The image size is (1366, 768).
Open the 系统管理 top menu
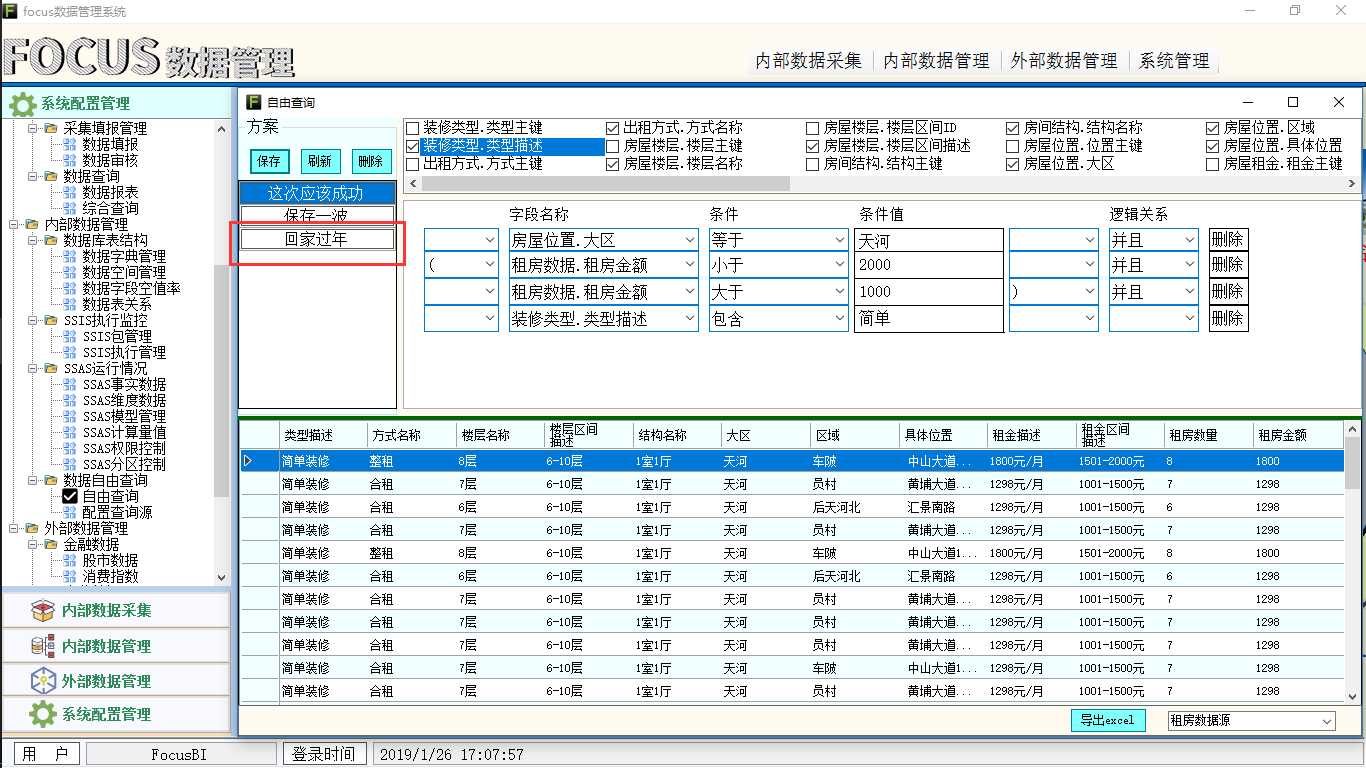click(x=1175, y=61)
